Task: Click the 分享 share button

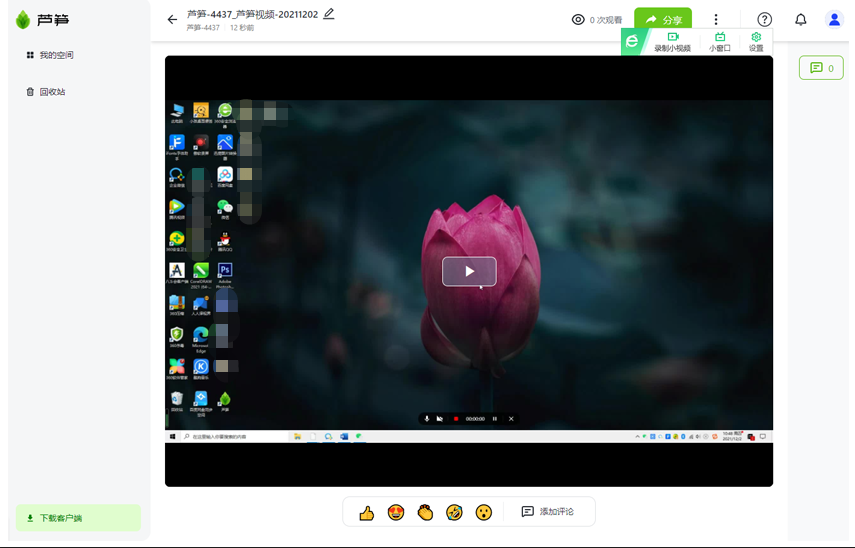Action: pyautogui.click(x=663, y=20)
